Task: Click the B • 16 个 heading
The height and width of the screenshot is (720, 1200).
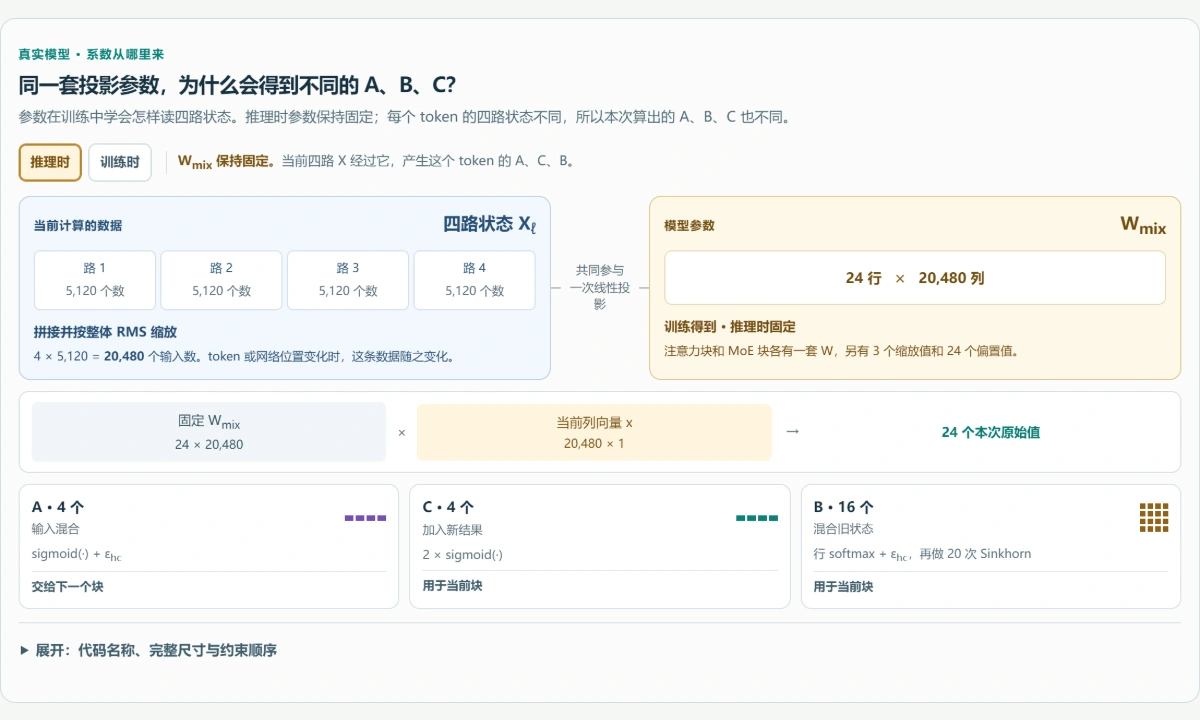Action: pyautogui.click(x=843, y=507)
